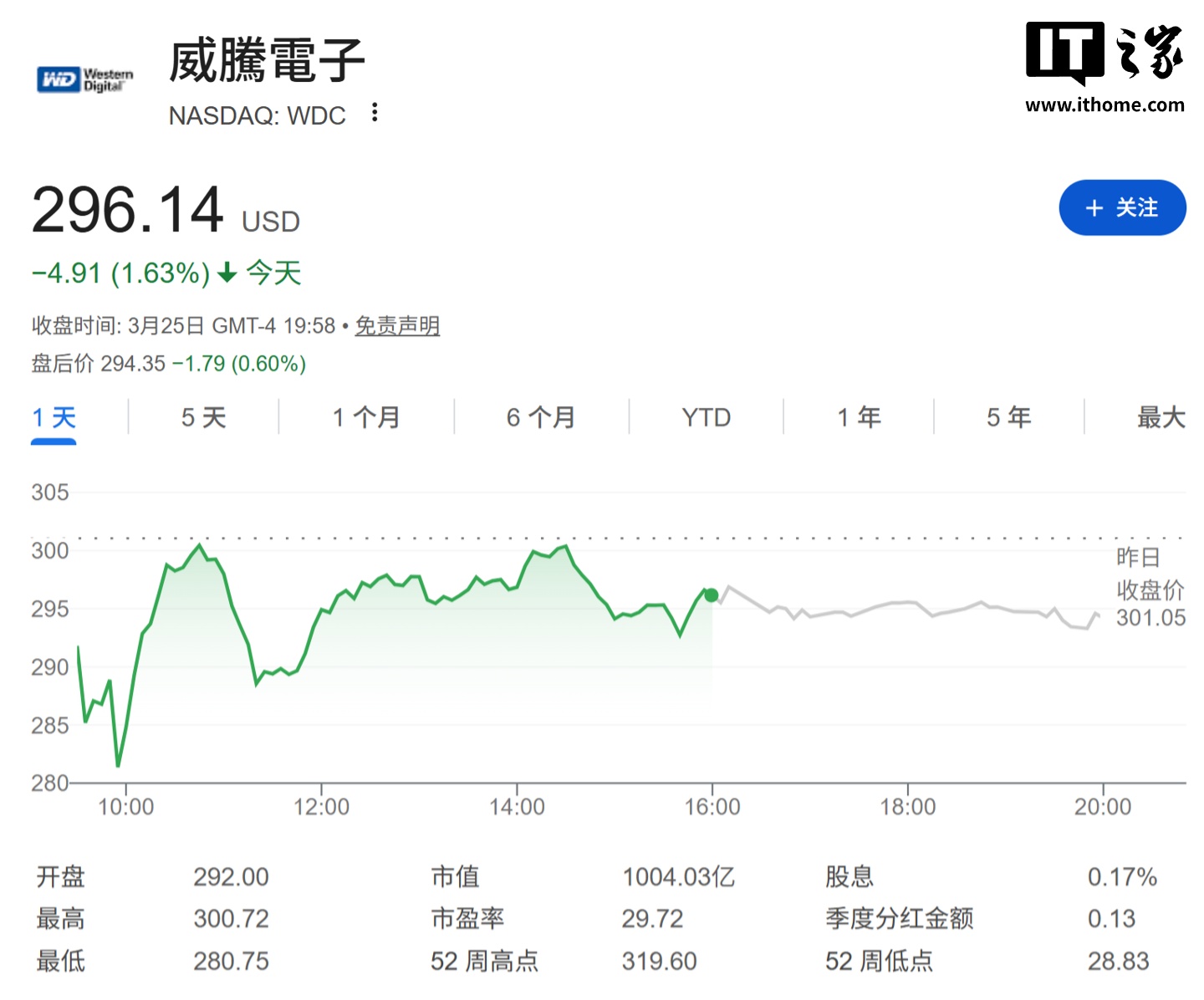Click the plus icon inside the 关注 button
The image size is (1204, 1000).
[1093, 207]
